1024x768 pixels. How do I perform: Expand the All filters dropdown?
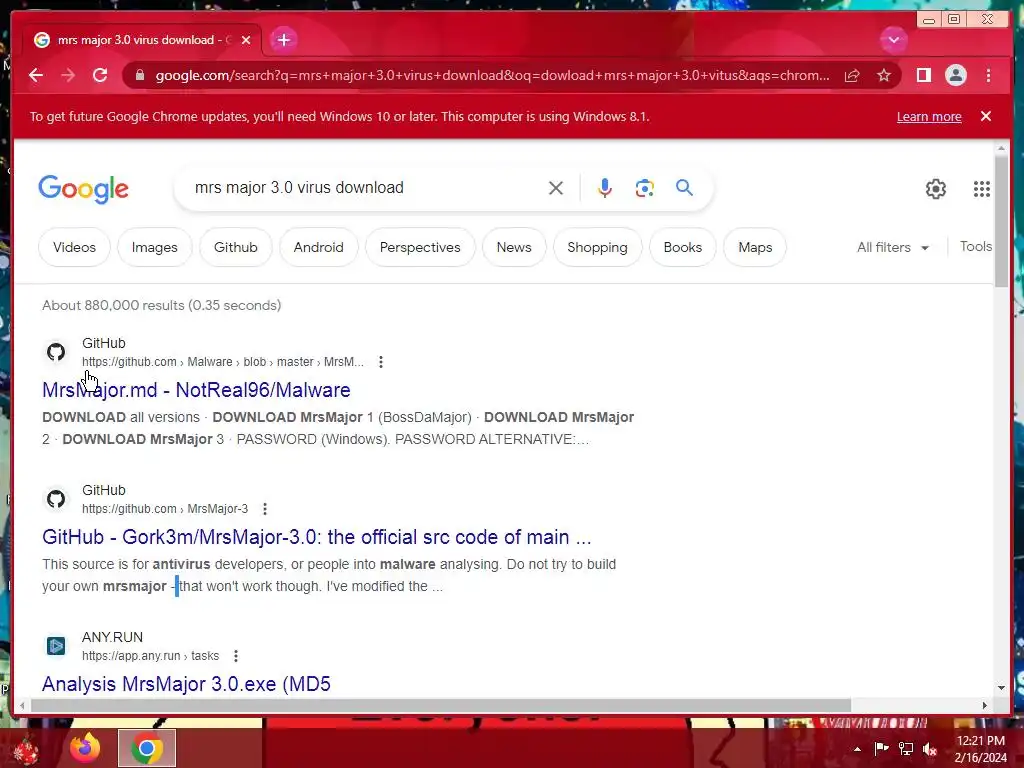coord(893,248)
